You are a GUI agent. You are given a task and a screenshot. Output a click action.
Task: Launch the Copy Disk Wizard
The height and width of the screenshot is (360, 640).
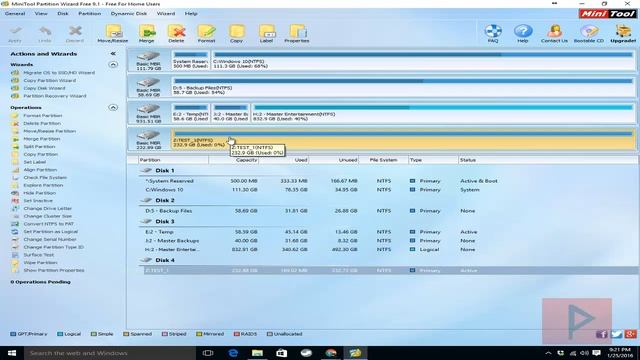44,88
